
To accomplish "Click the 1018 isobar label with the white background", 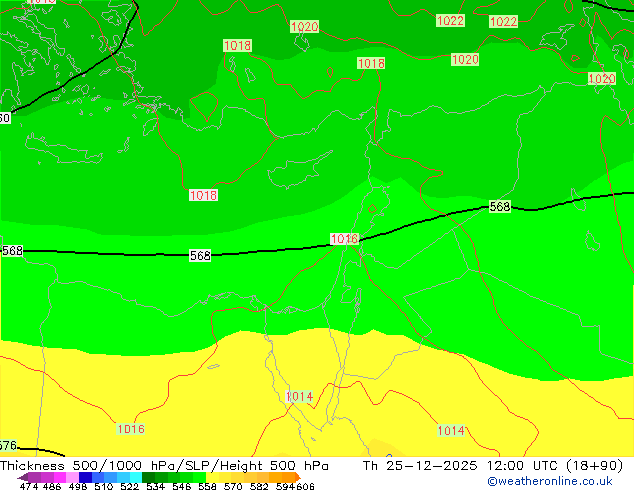I will [x=203, y=195].
